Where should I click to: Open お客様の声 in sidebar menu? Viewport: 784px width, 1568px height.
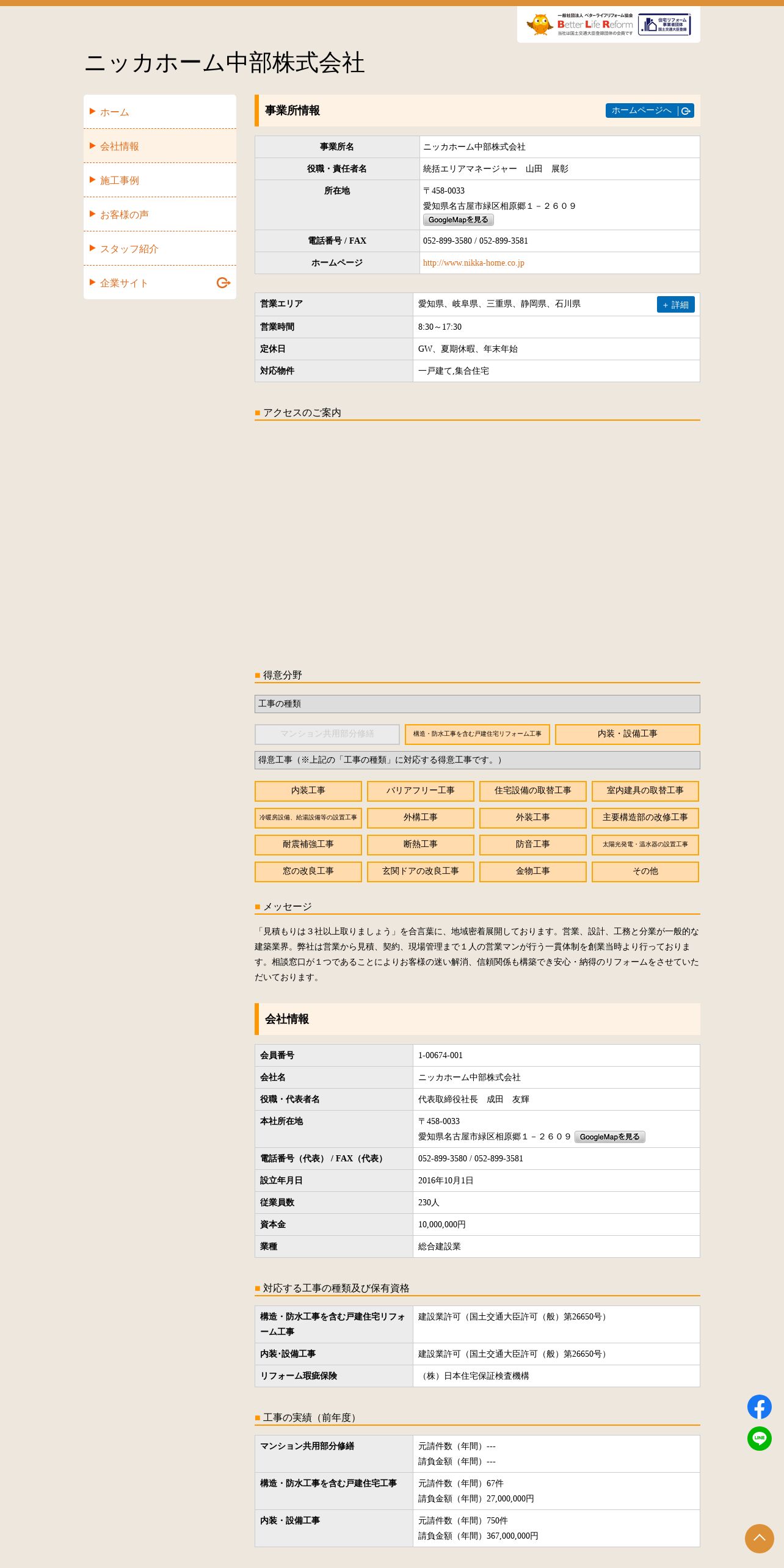(x=160, y=214)
